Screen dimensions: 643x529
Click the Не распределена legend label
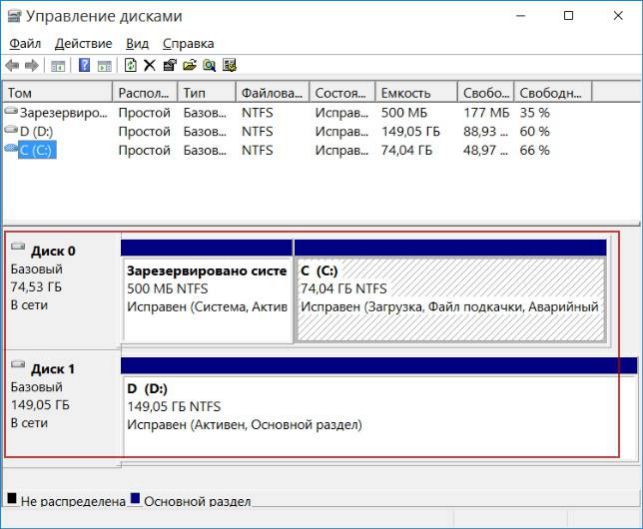coord(73,501)
